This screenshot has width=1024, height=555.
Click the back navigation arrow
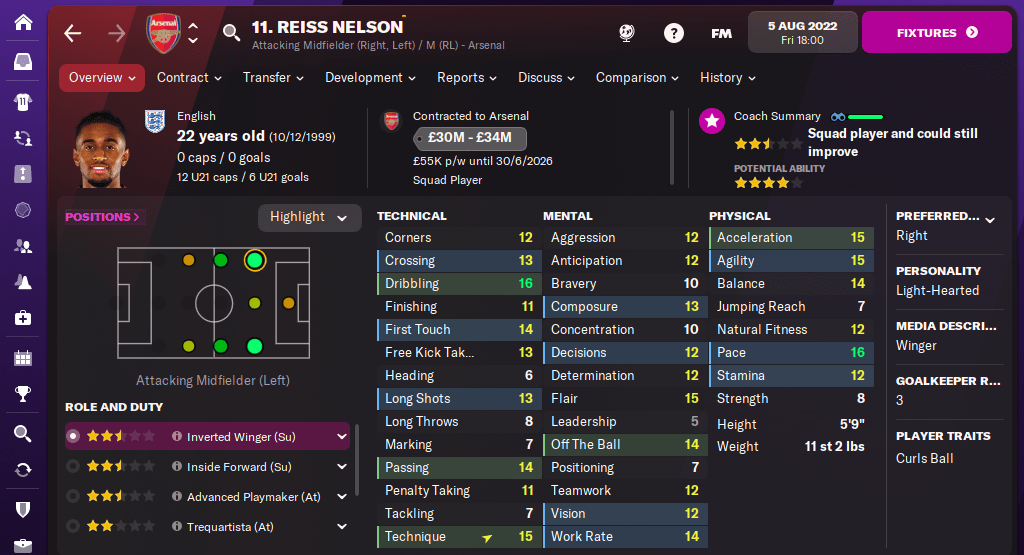coord(72,33)
